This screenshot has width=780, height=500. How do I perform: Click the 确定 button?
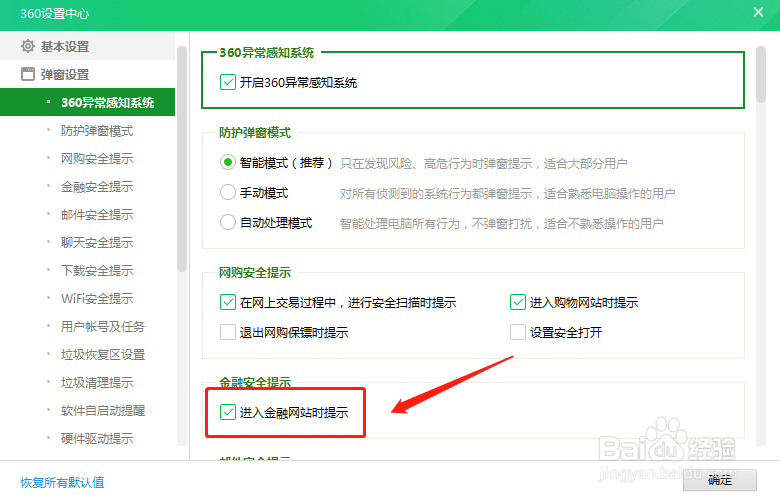click(x=720, y=480)
